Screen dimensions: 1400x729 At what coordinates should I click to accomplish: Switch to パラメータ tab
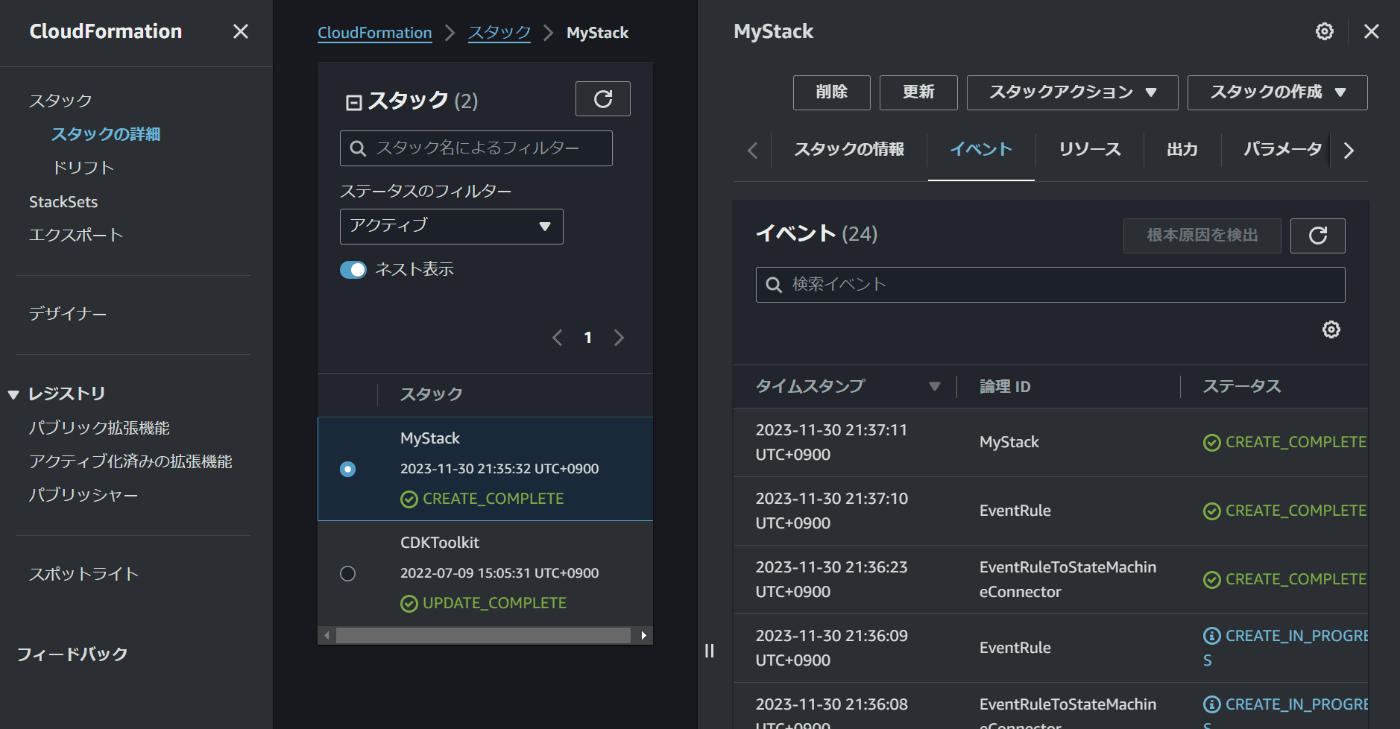point(1283,150)
